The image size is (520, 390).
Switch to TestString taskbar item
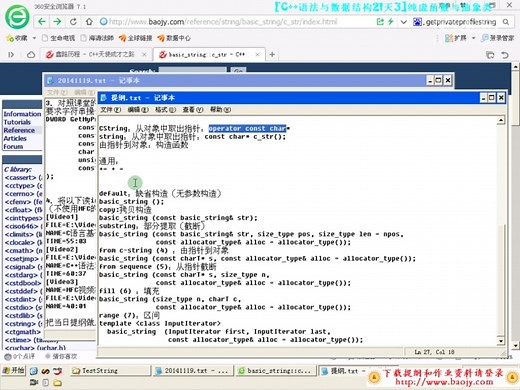click(110, 371)
